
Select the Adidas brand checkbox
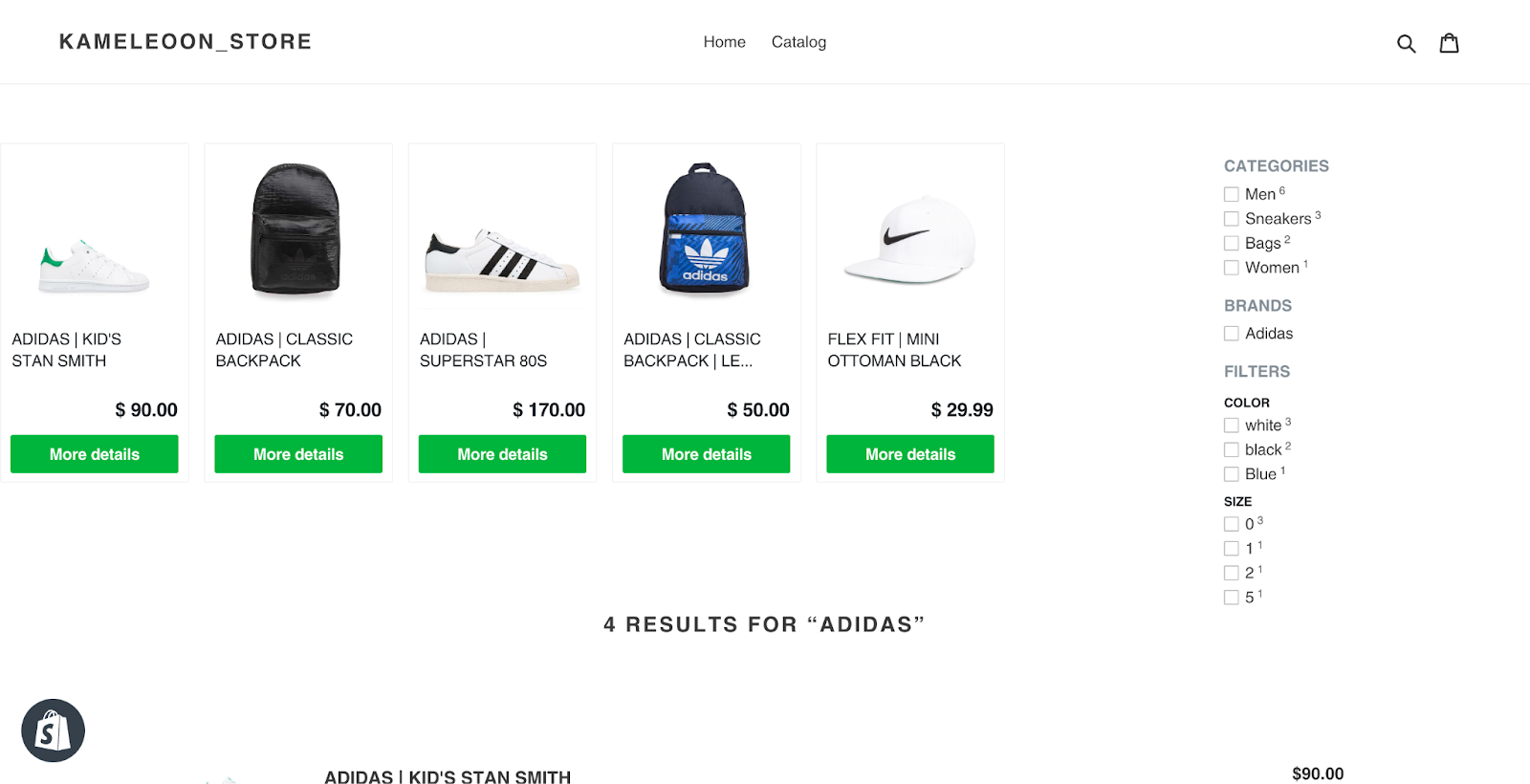1232,334
